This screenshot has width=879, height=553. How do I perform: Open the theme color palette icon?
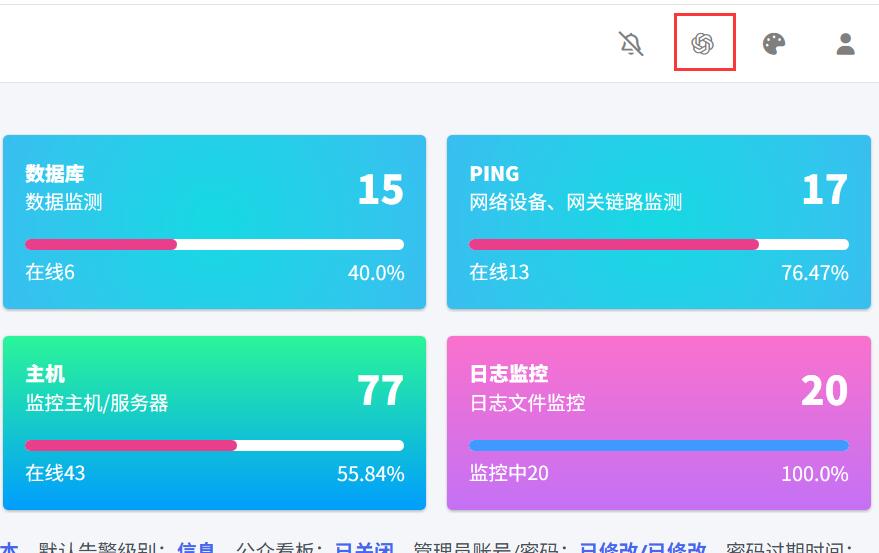[x=774, y=44]
